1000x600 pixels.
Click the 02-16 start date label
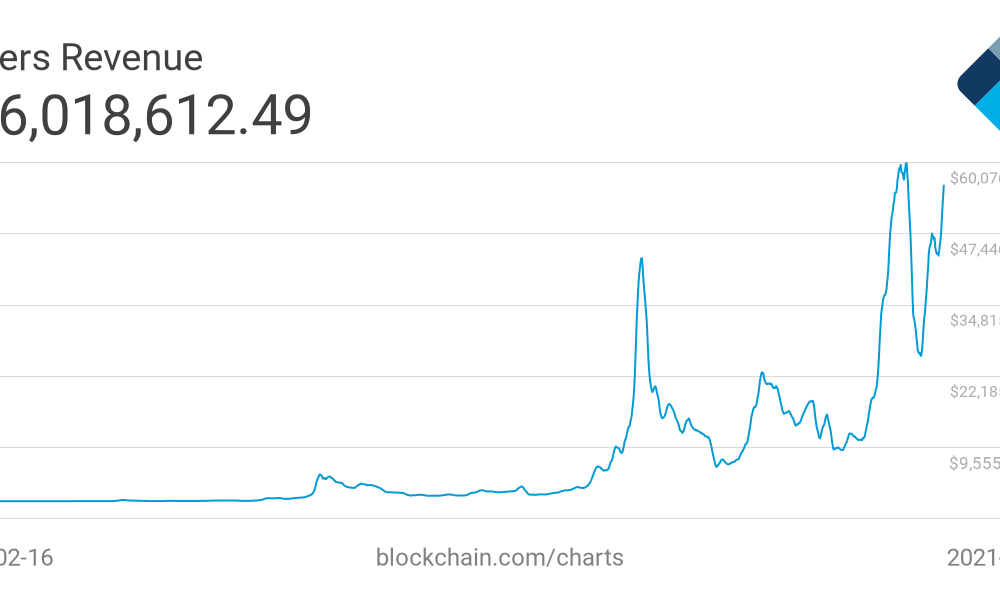point(26,558)
